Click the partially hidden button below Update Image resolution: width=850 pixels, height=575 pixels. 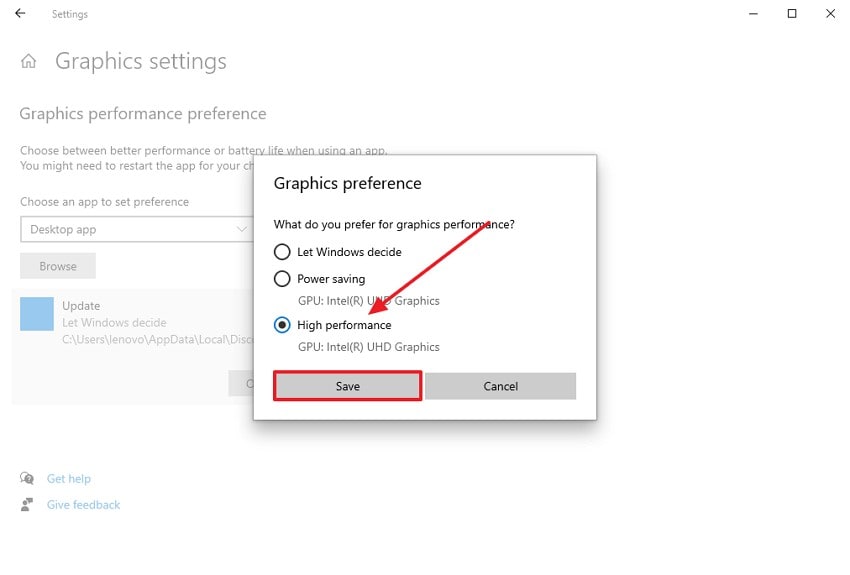242,383
